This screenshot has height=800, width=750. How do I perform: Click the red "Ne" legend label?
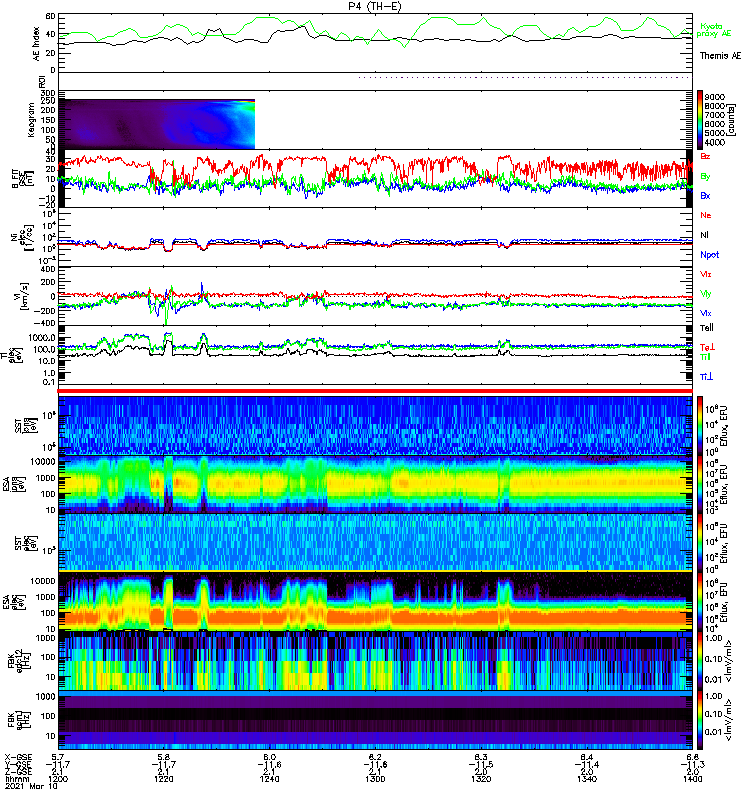(705, 215)
